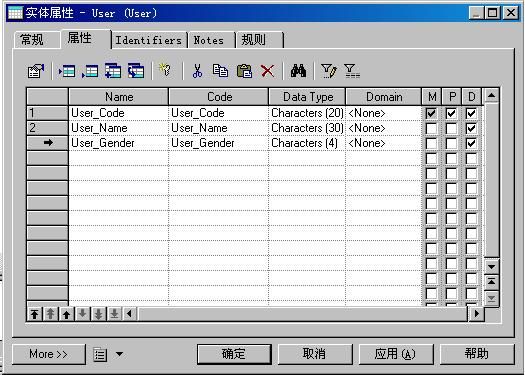Open Find with the binoculars icon
525x375 pixels.
298,71
